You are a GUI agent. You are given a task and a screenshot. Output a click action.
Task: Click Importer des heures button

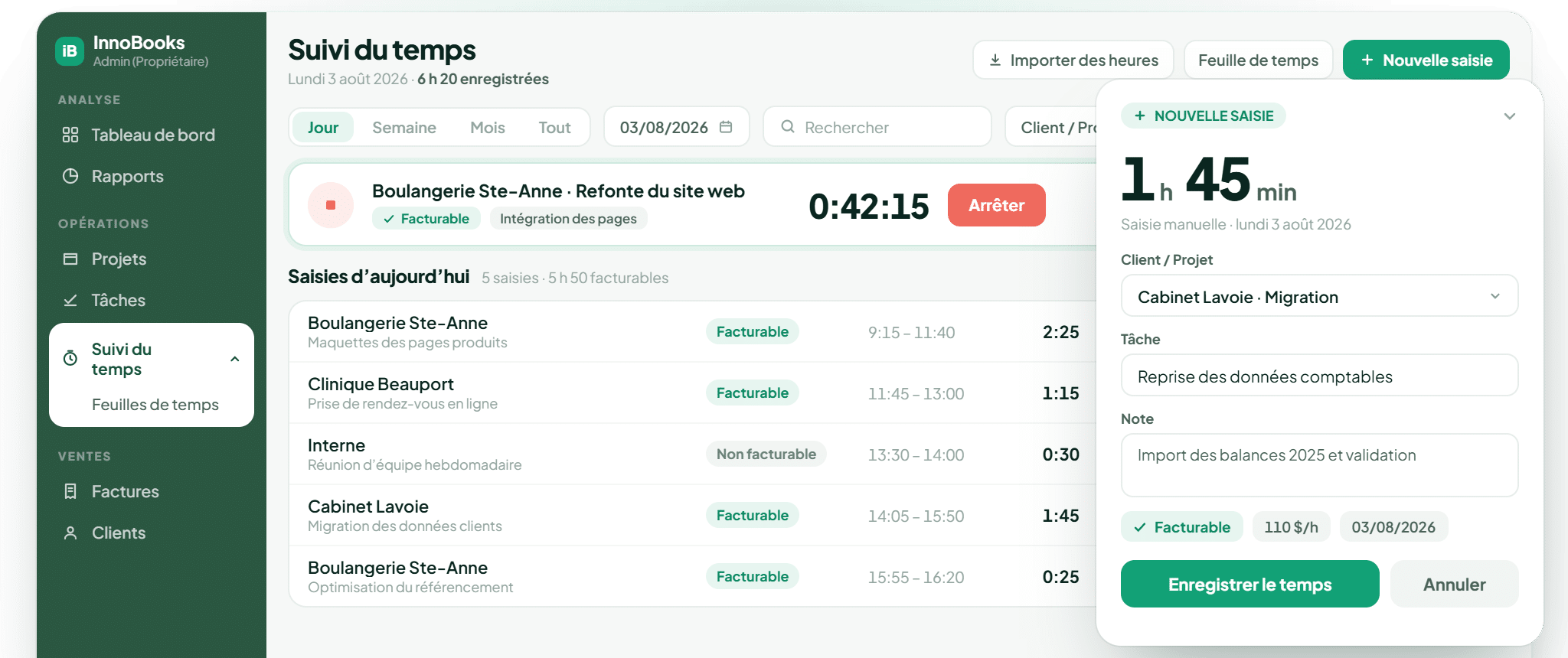click(1073, 60)
